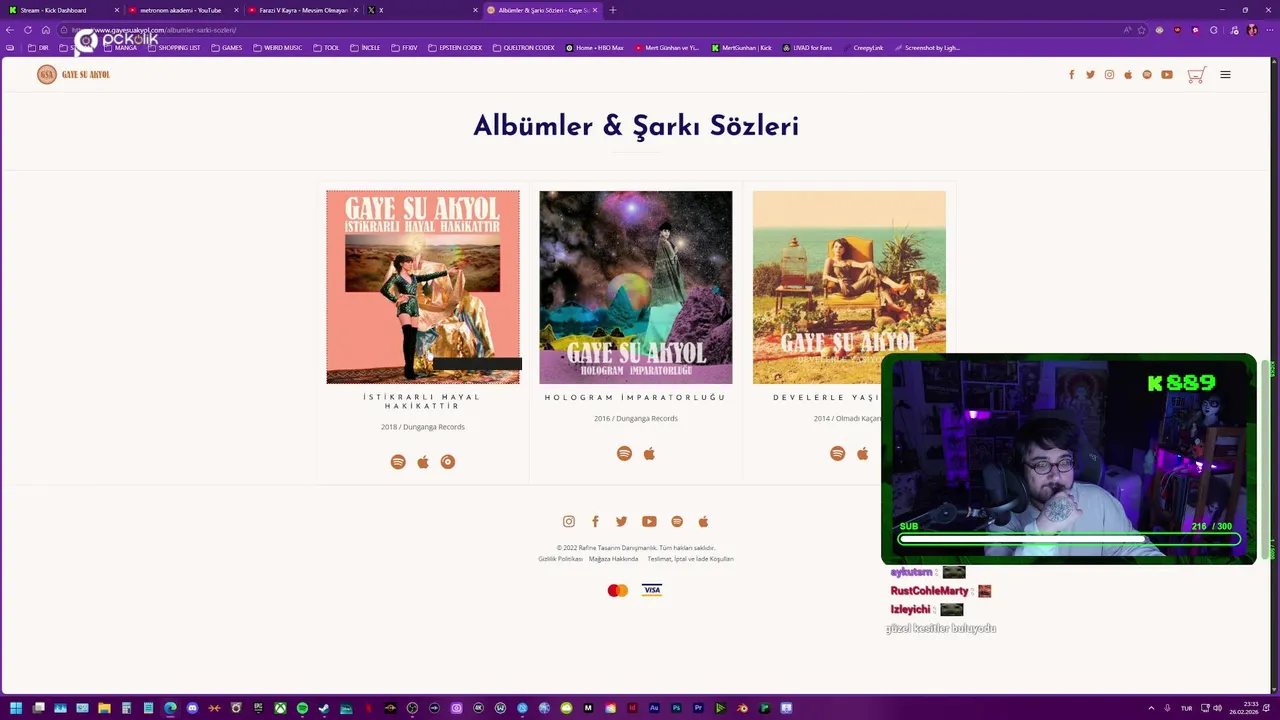Open the Gizlilik Politikası footer link
1280x720 pixels.
[x=560, y=559]
